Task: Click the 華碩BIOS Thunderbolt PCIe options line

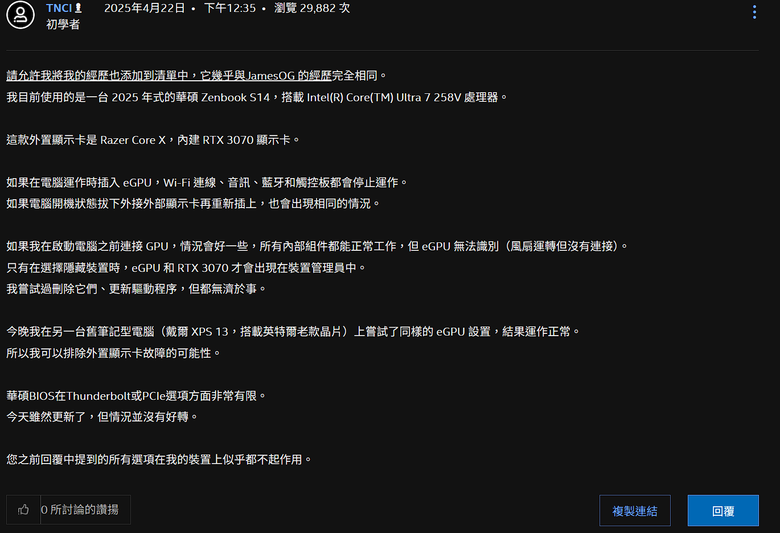Action: tap(136, 396)
